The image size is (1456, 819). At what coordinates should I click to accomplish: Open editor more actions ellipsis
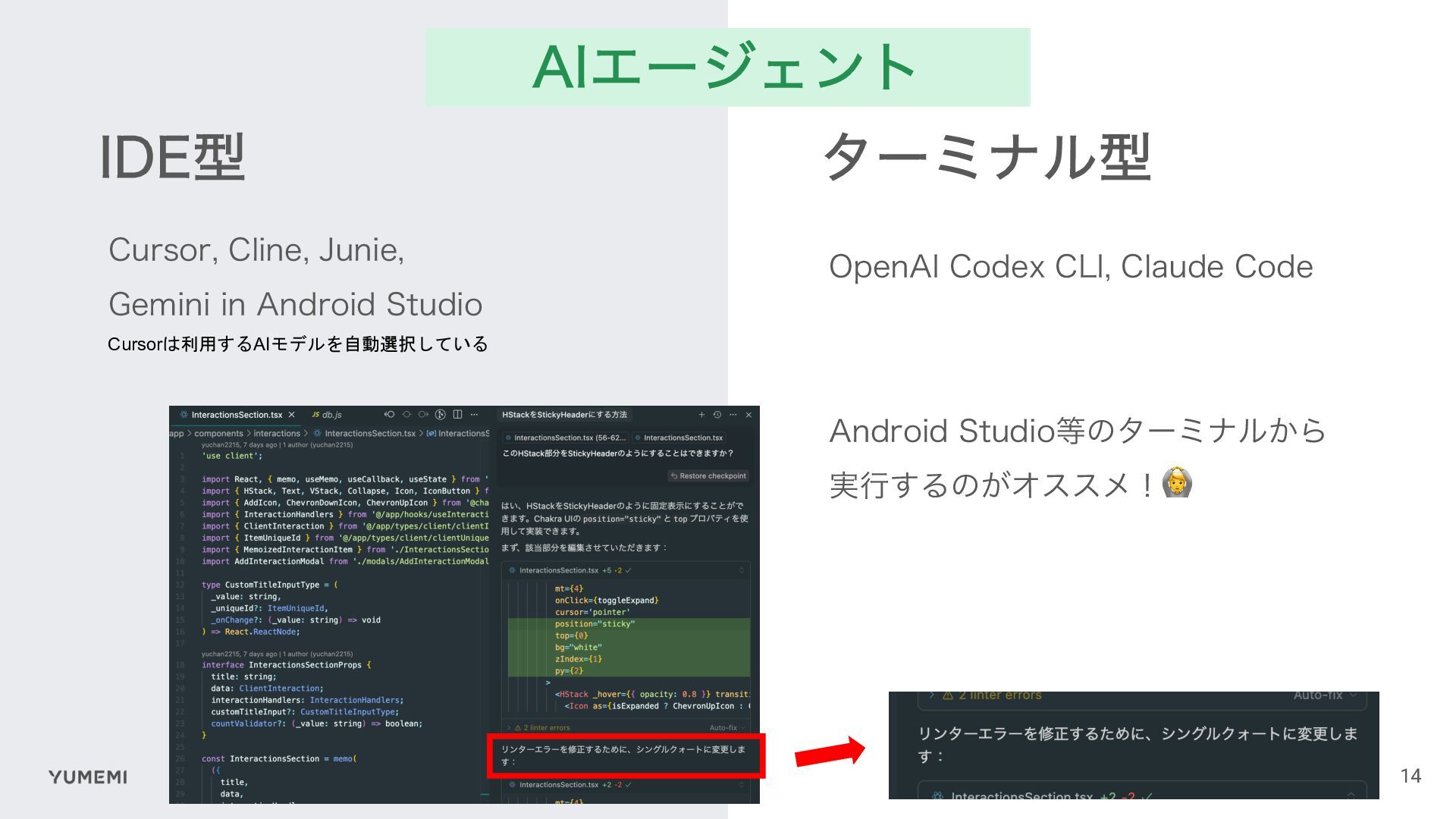(475, 415)
